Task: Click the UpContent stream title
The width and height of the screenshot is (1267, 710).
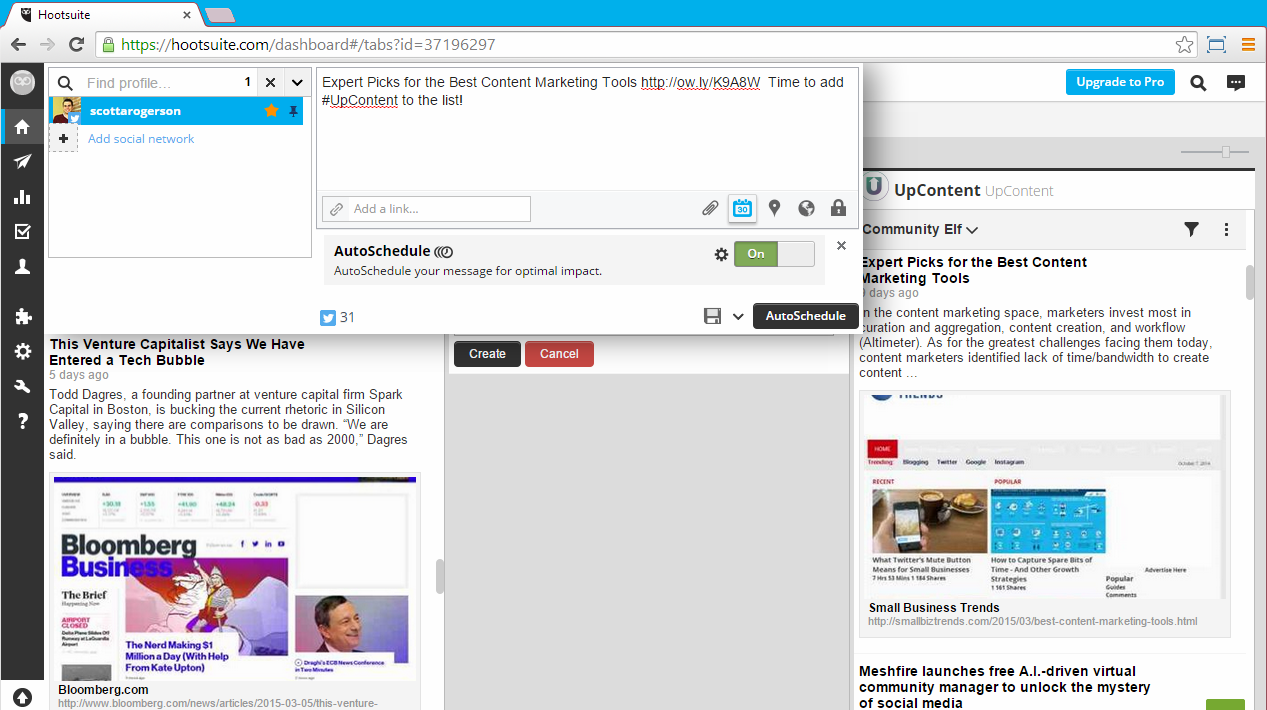Action: pyautogui.click(x=936, y=190)
